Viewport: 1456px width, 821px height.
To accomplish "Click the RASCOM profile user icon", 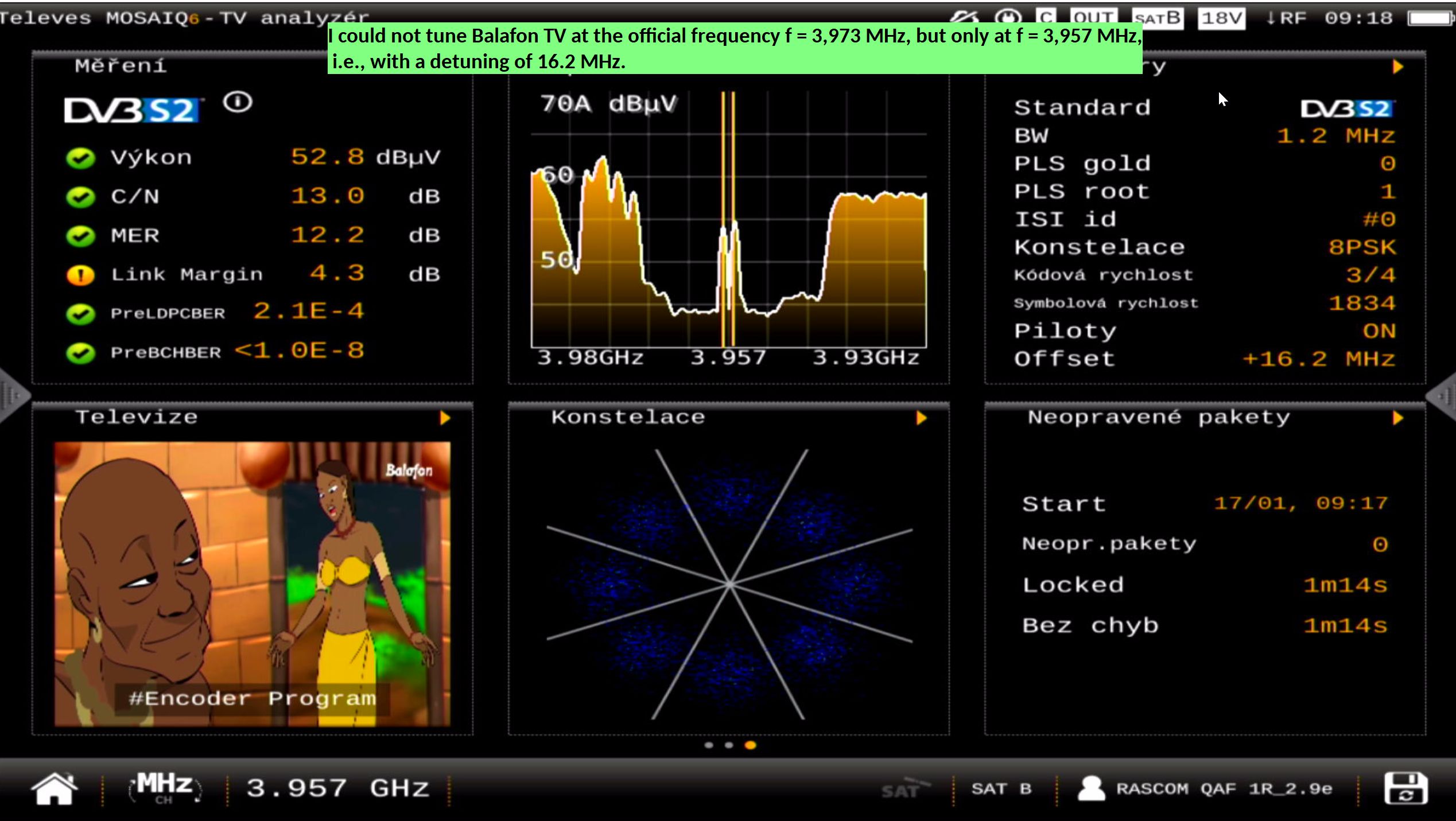I will [1091, 788].
